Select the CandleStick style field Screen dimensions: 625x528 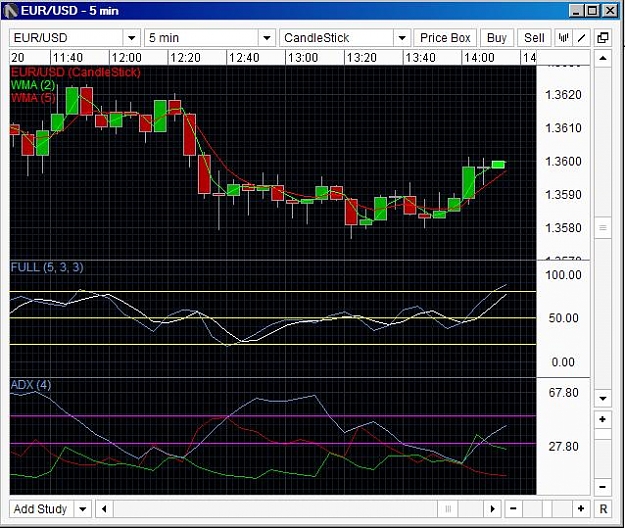(337, 38)
